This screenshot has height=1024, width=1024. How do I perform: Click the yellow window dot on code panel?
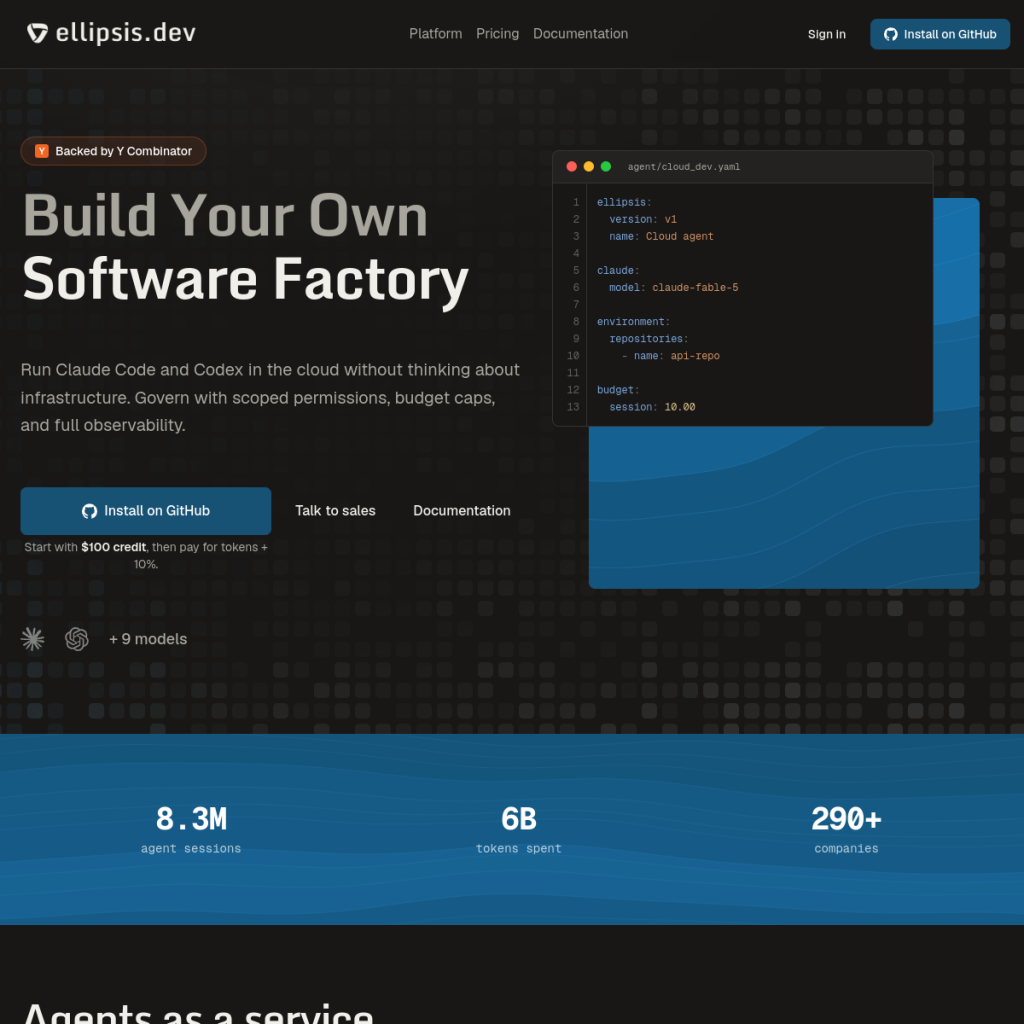(588, 167)
